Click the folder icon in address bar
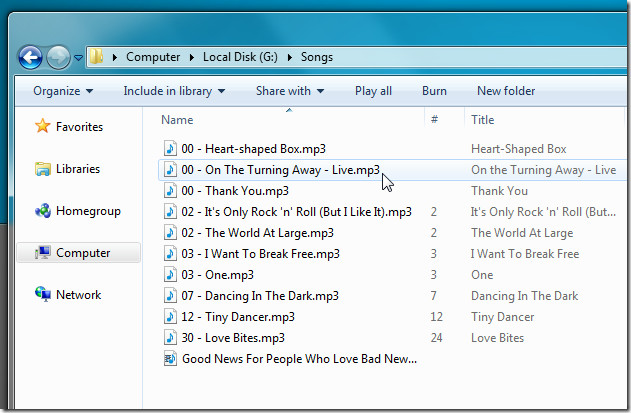The height and width of the screenshot is (413, 631). 96,56
